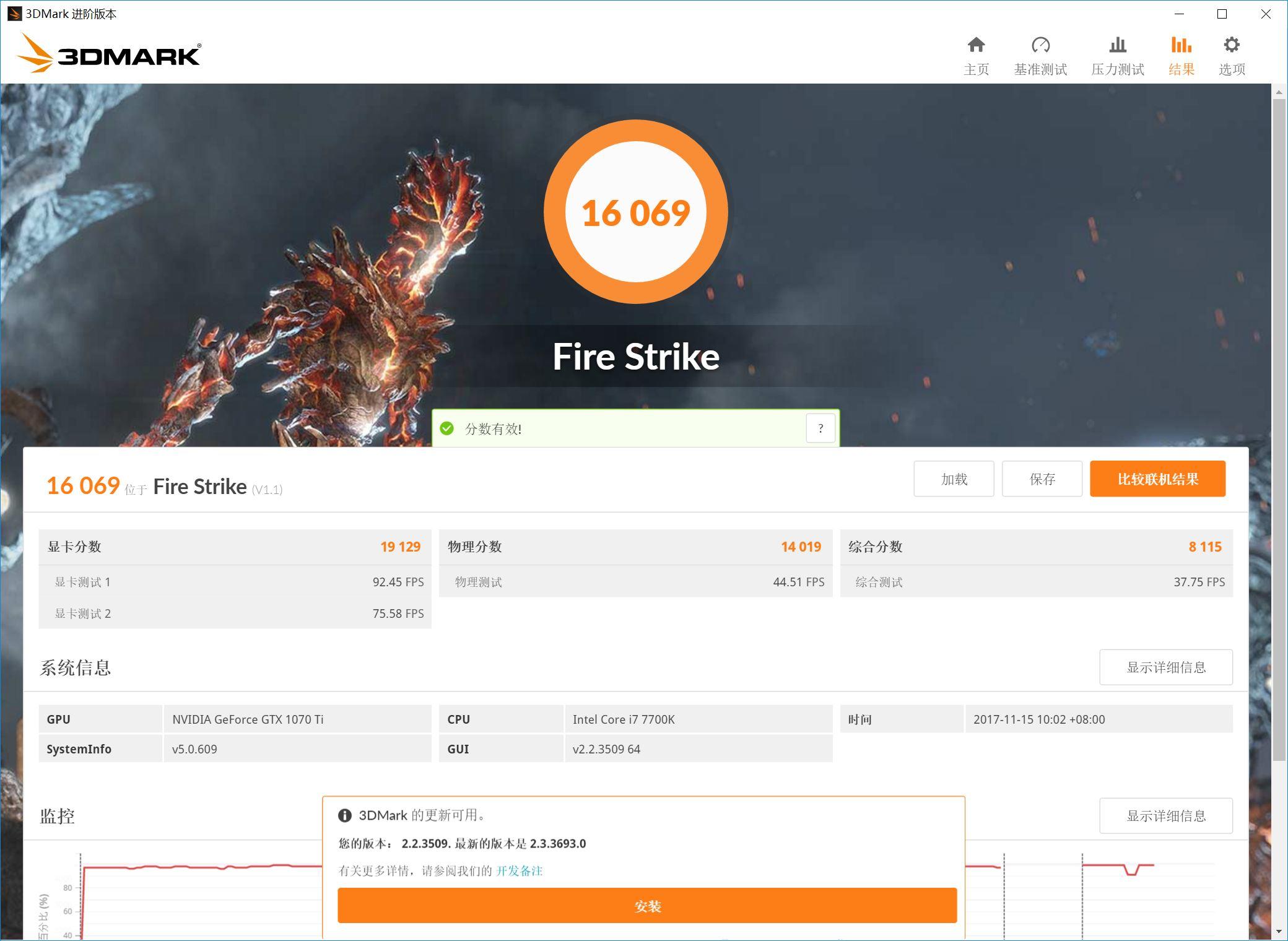Click SystemInfo value v5.0.609
Screen dimensions: 1288x941
coord(297,748)
